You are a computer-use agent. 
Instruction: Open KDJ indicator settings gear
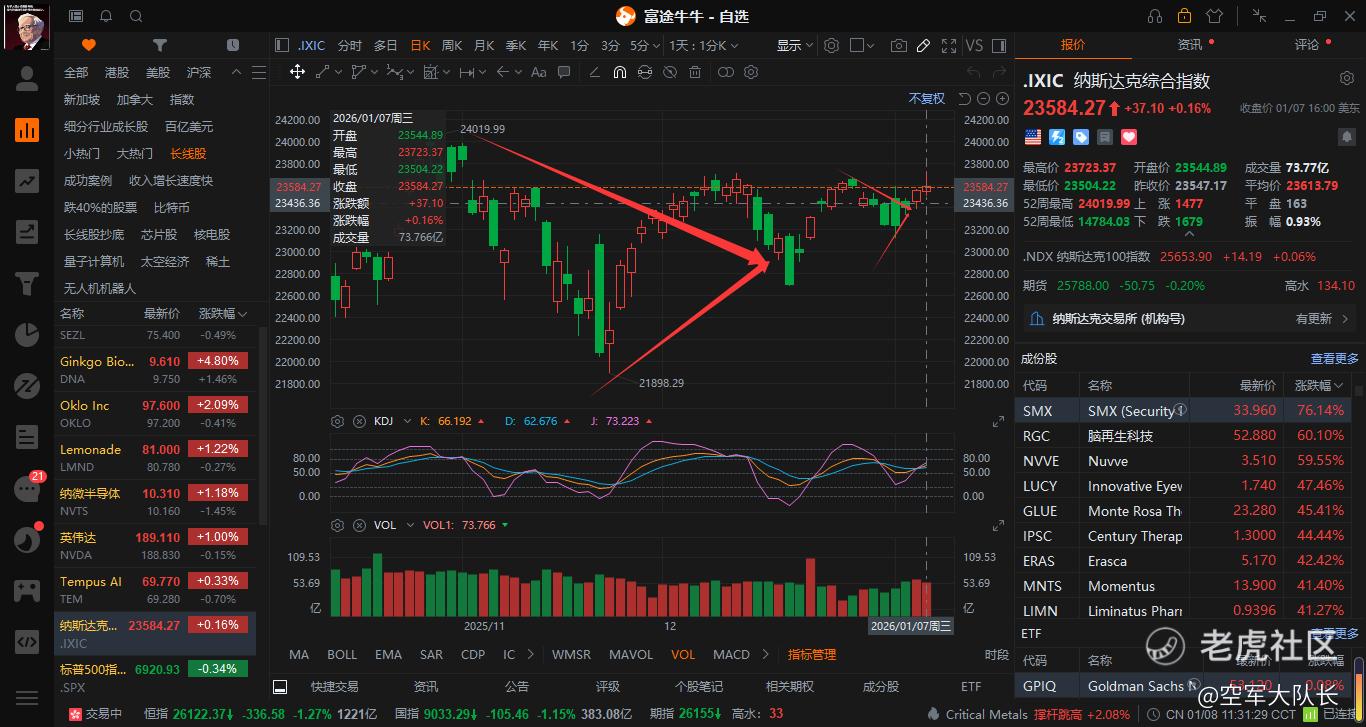(338, 421)
